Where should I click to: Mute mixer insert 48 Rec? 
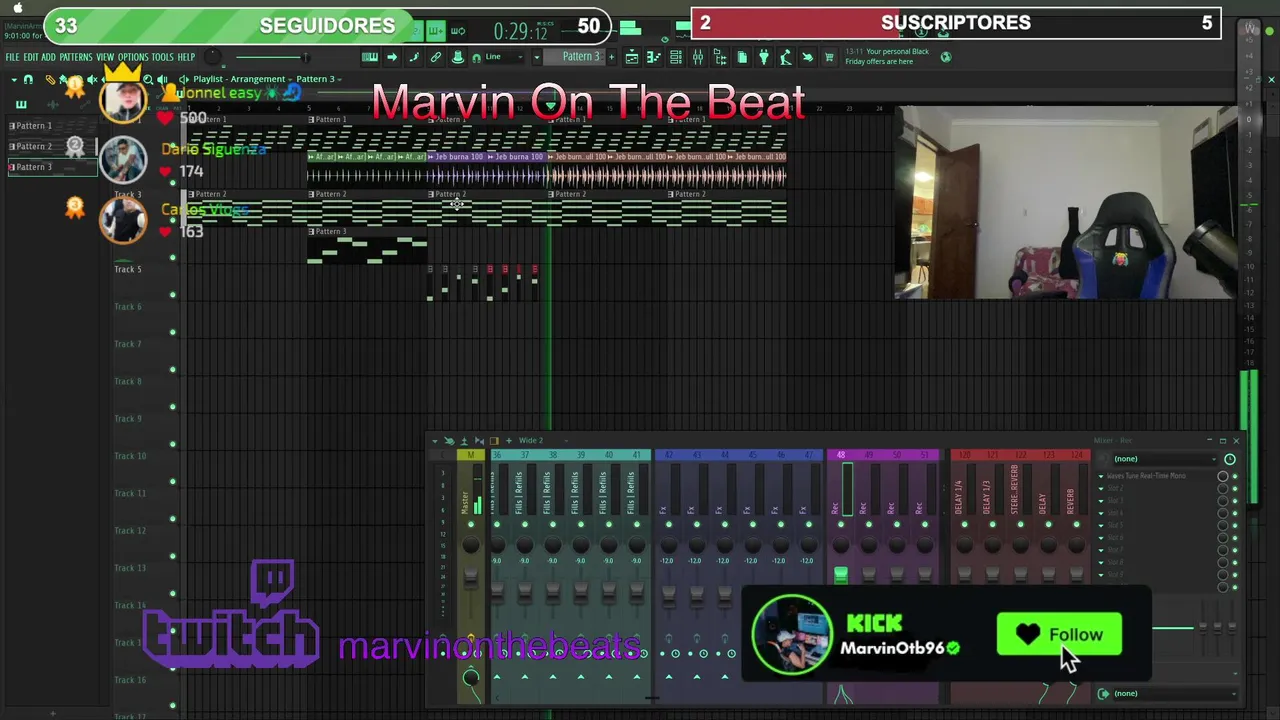point(840,523)
